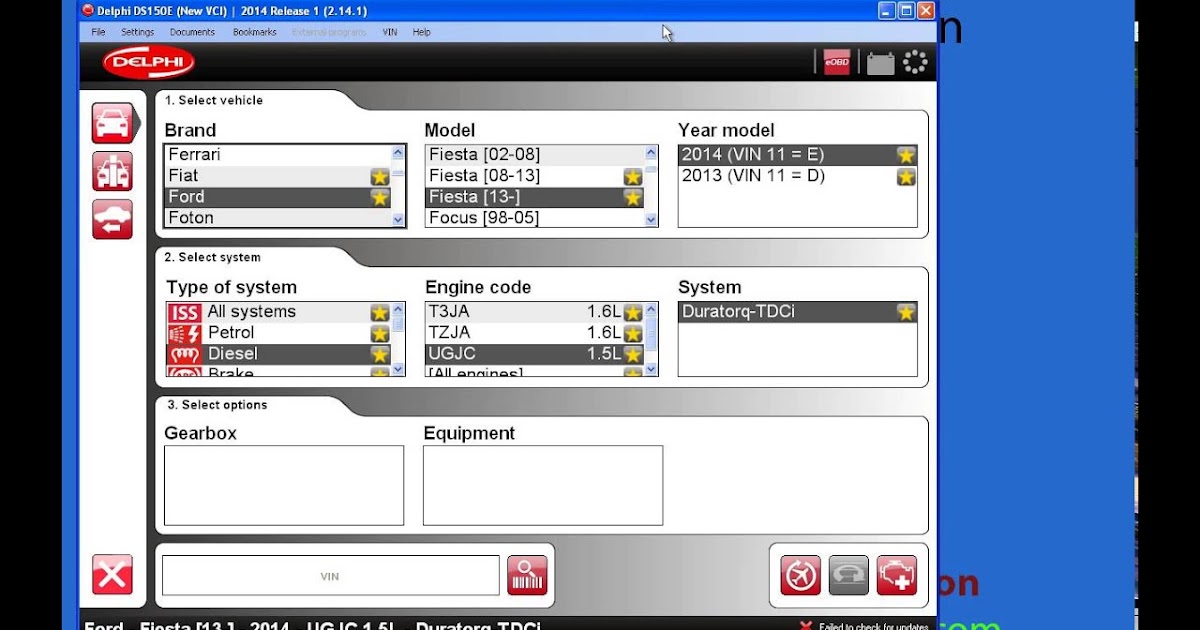Click the red car history sidebar icon

(112, 219)
